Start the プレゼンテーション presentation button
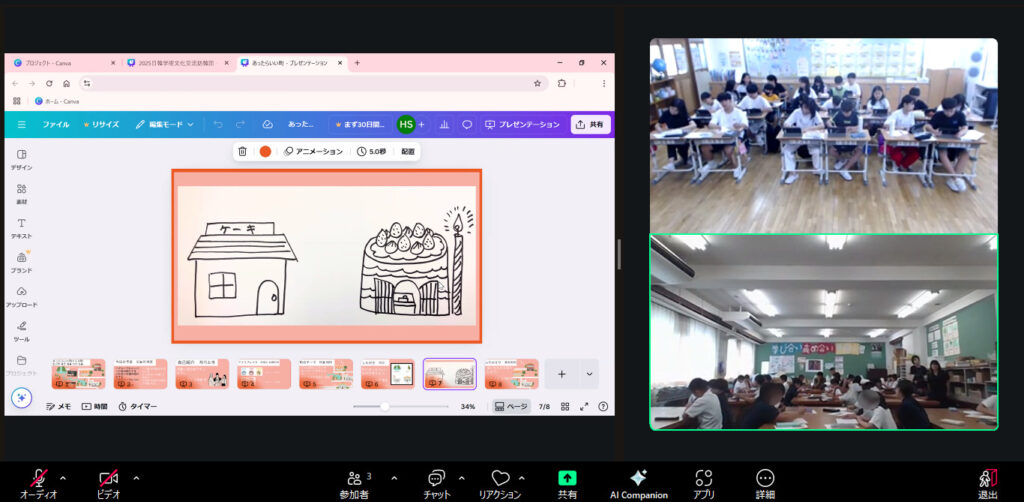 (x=522, y=125)
